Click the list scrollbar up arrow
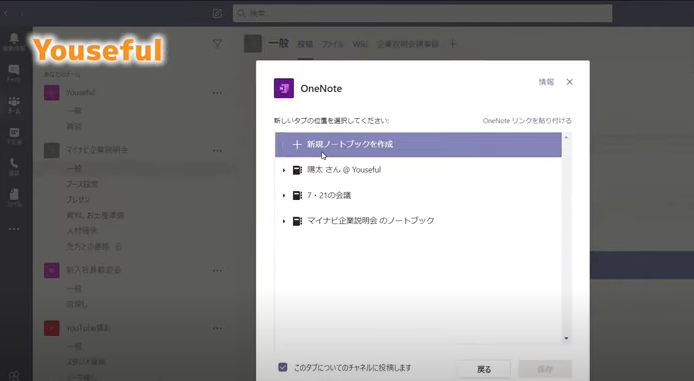694x381 pixels. (x=566, y=137)
